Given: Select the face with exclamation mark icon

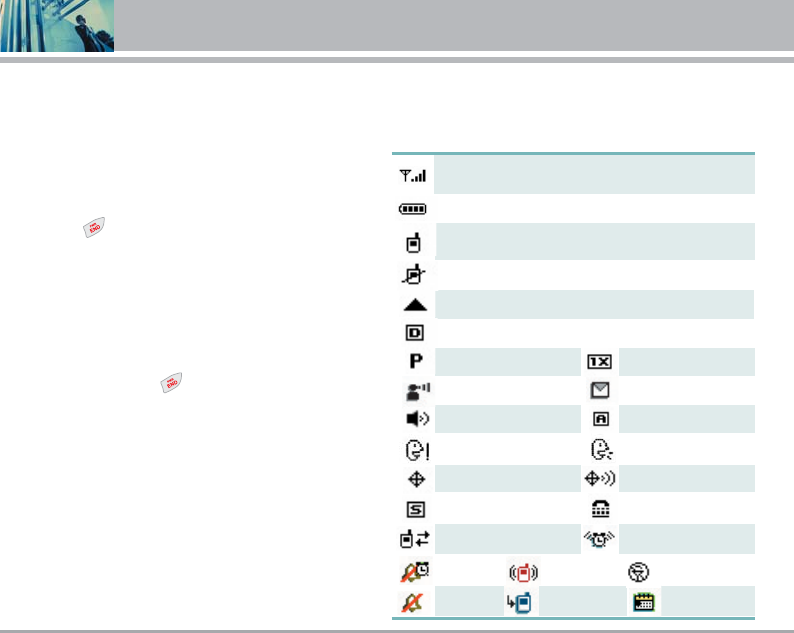Looking at the screenshot, I should pos(418,450).
